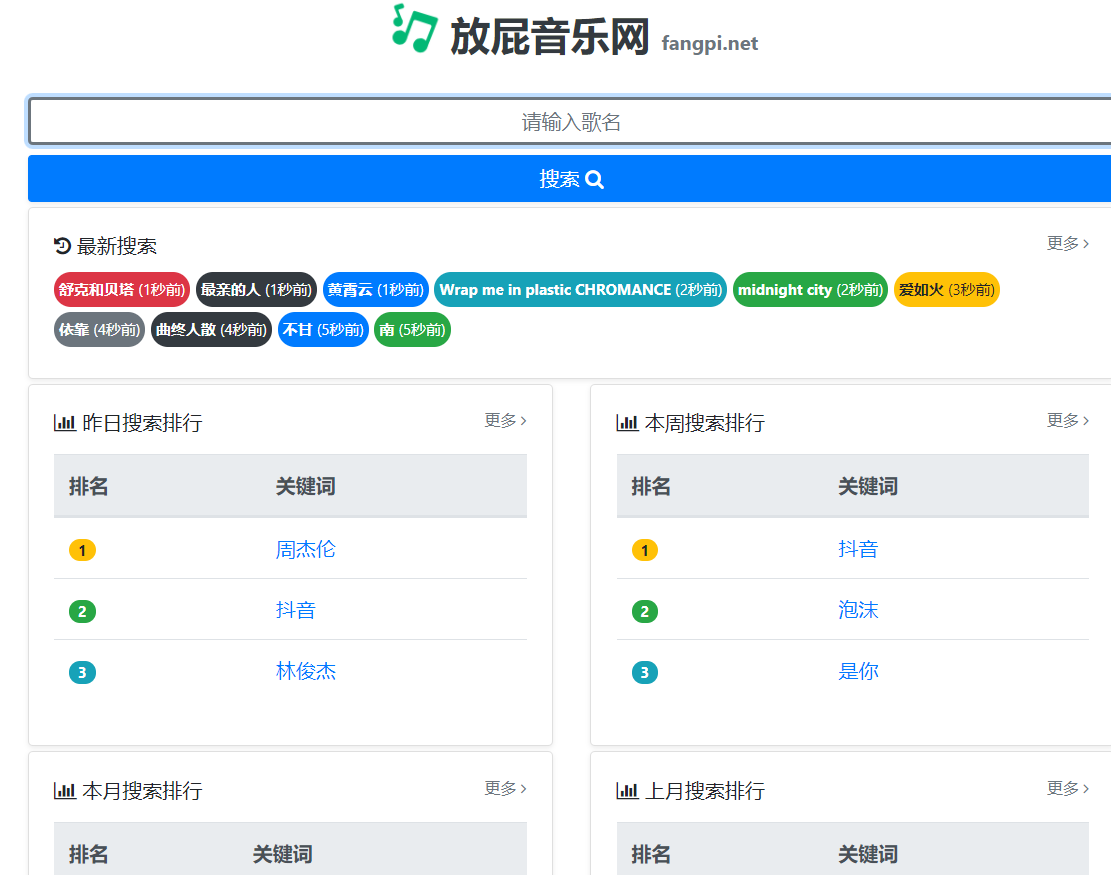Expand 更多 for 最新搜索 section
The height and width of the screenshot is (875, 1111).
click(x=1067, y=243)
